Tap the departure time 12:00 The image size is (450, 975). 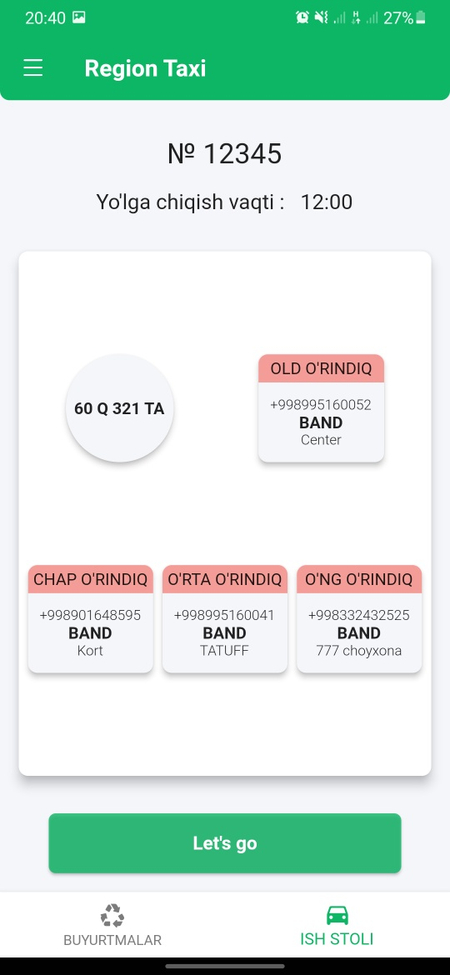(x=326, y=202)
